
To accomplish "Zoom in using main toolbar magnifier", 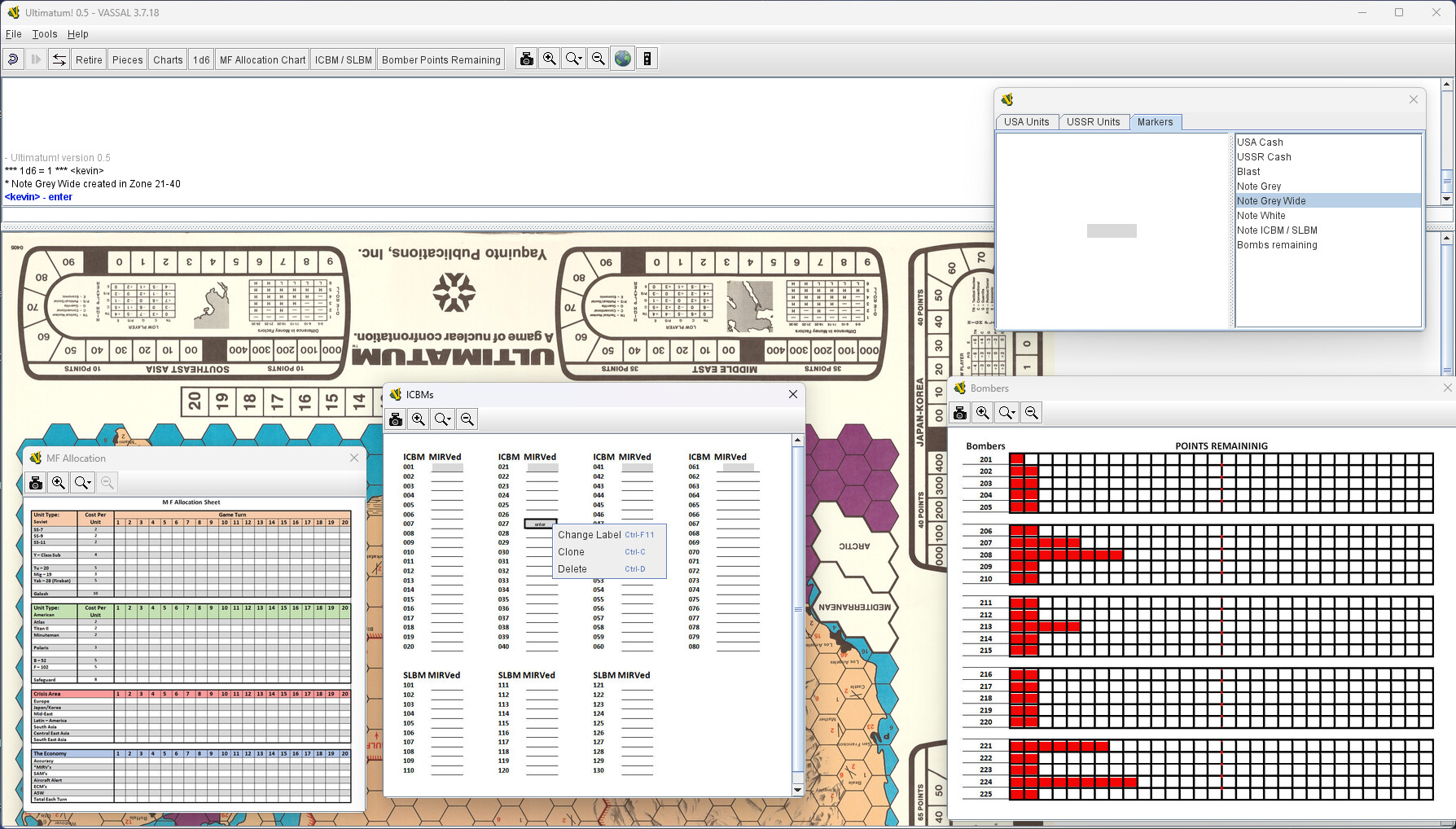I will tap(550, 59).
